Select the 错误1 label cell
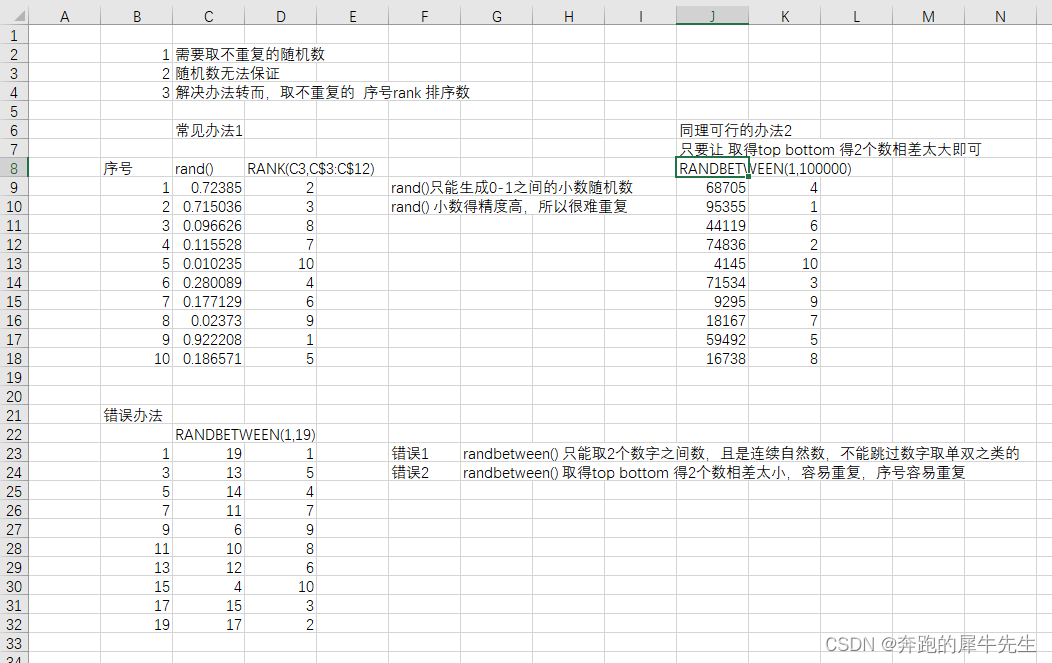Viewport: 1052px width, 663px height. pos(424,453)
